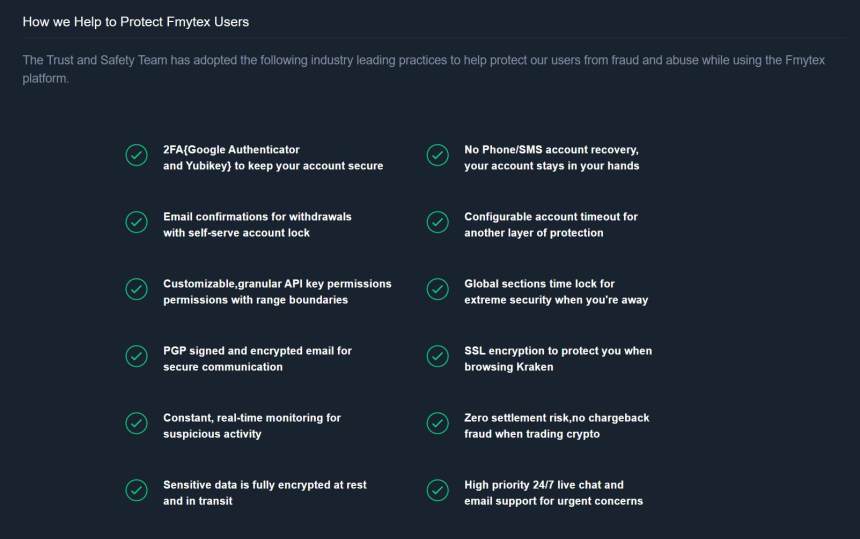The height and width of the screenshot is (539, 860).
Task: Click the '2FA{Google Authenticator and Yubikey}' text
Action: (272, 157)
